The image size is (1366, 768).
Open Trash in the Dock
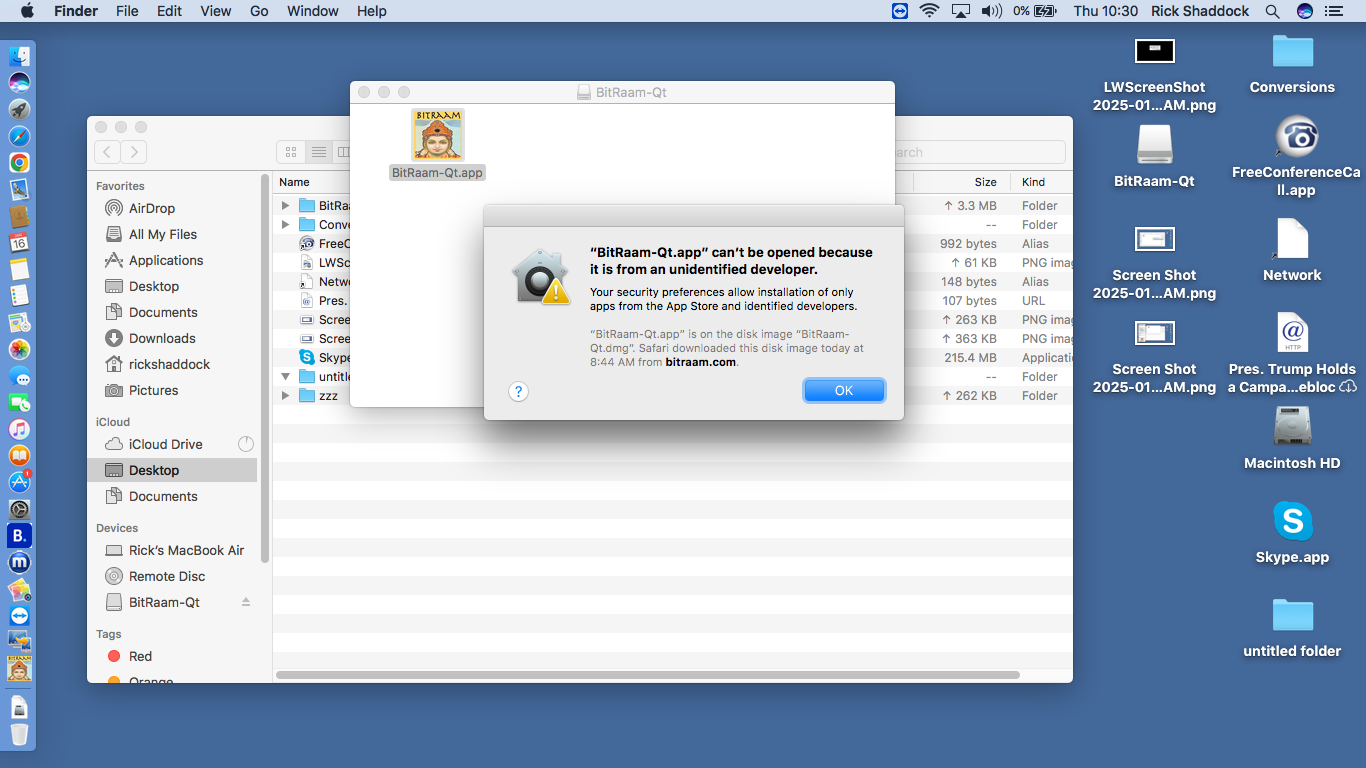19,735
